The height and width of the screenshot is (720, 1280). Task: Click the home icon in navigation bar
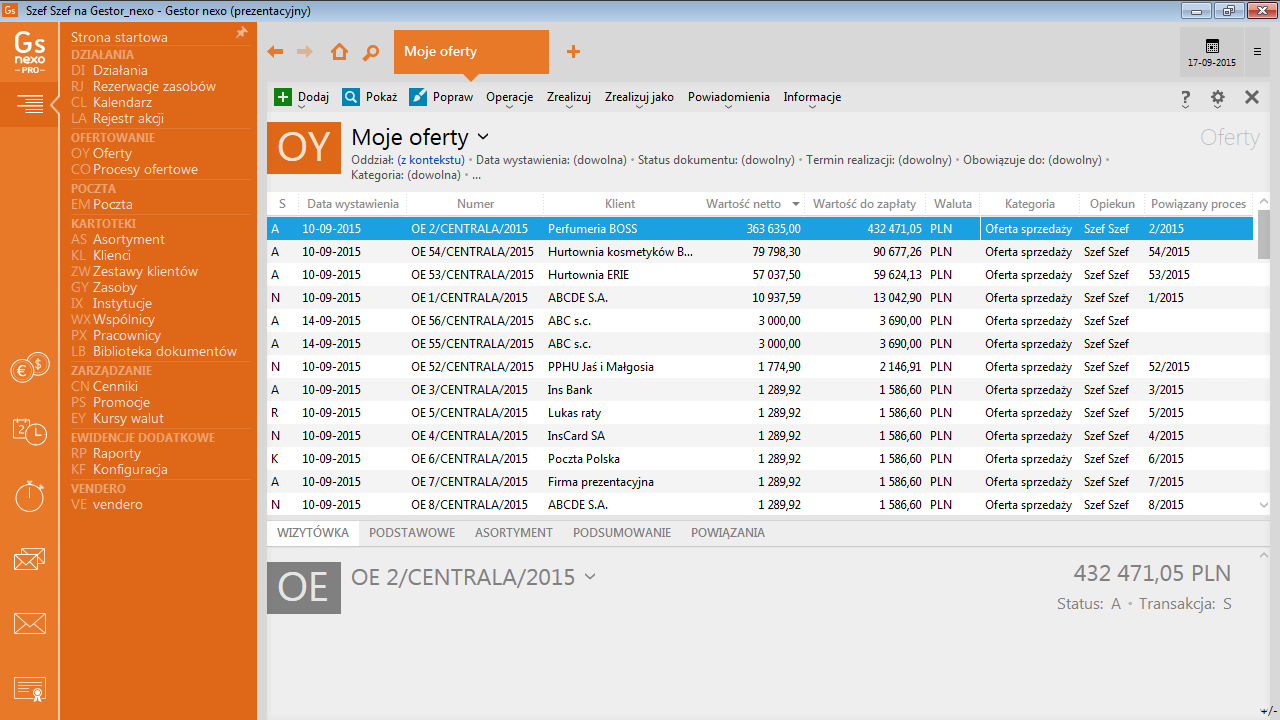[x=339, y=52]
